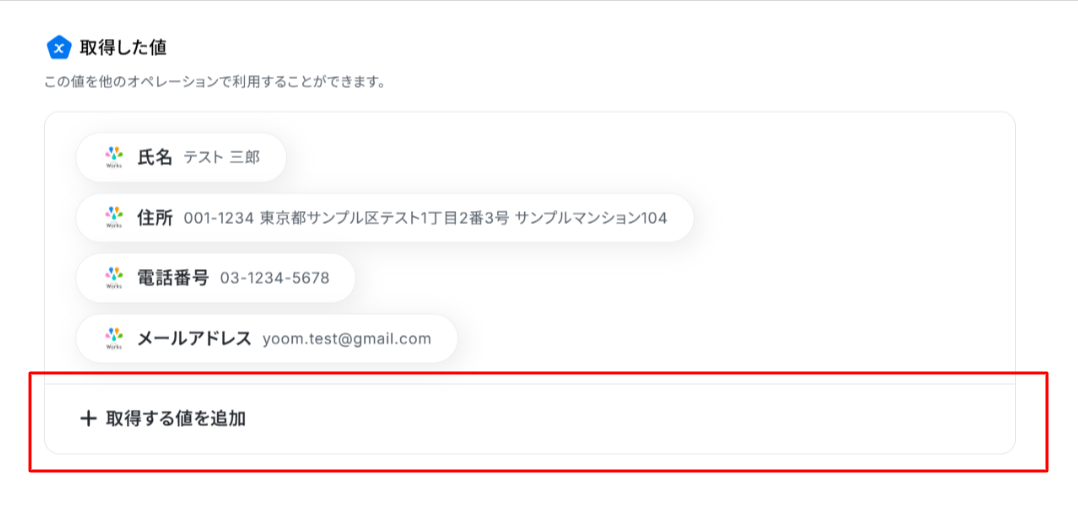Image resolution: width=1078 pixels, height=505 pixels.
Task: Select the value テスト 三郎
Action: 221,157
